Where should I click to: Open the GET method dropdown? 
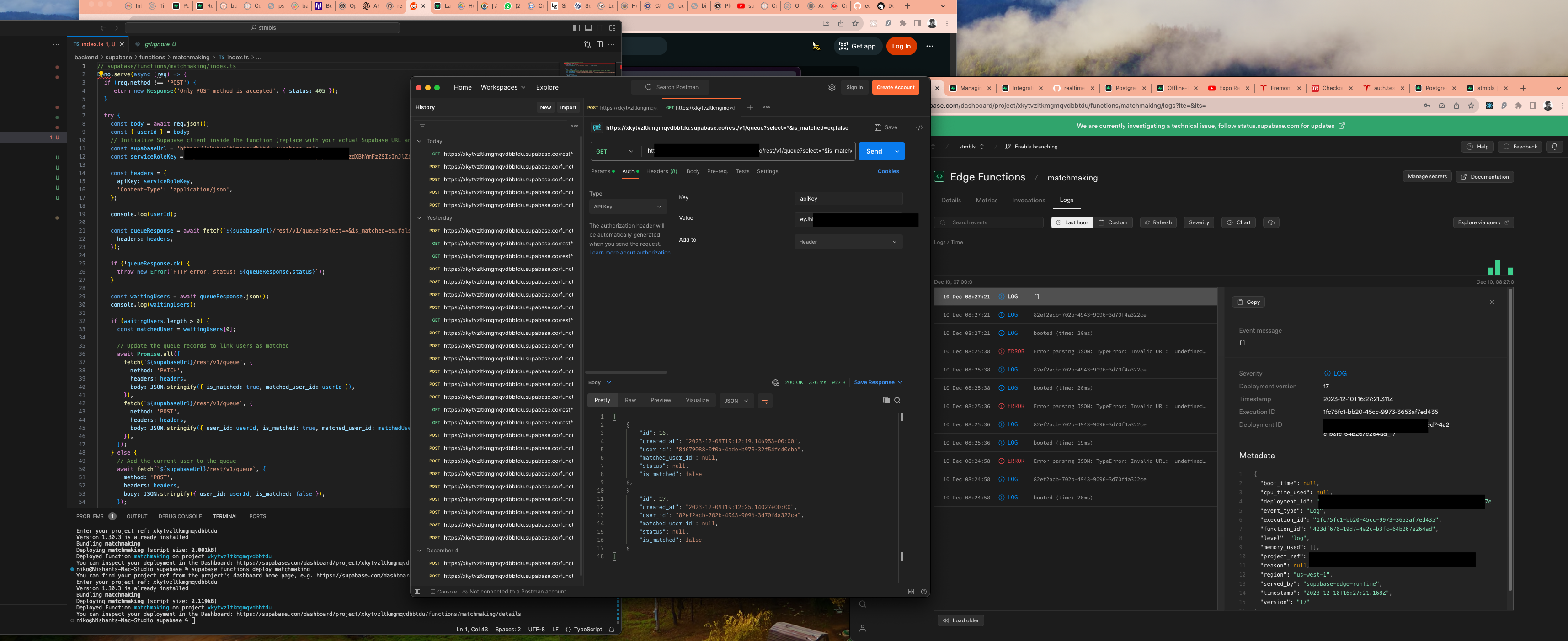tap(615, 151)
